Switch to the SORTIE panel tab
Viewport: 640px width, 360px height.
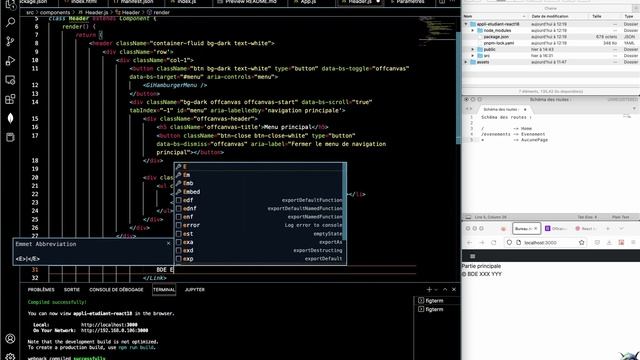click(x=72, y=289)
